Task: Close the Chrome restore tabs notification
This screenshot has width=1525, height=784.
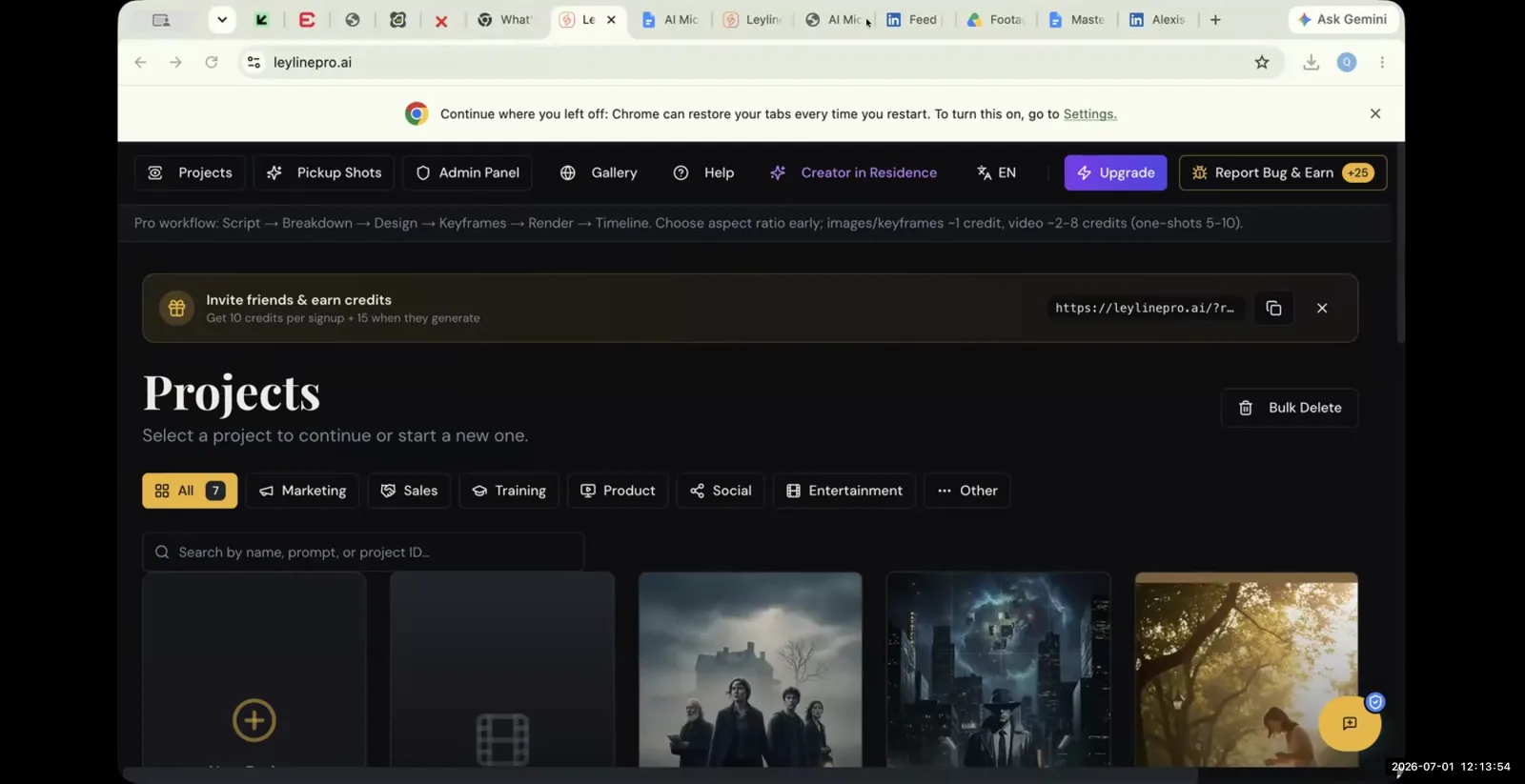Action: (x=1375, y=113)
